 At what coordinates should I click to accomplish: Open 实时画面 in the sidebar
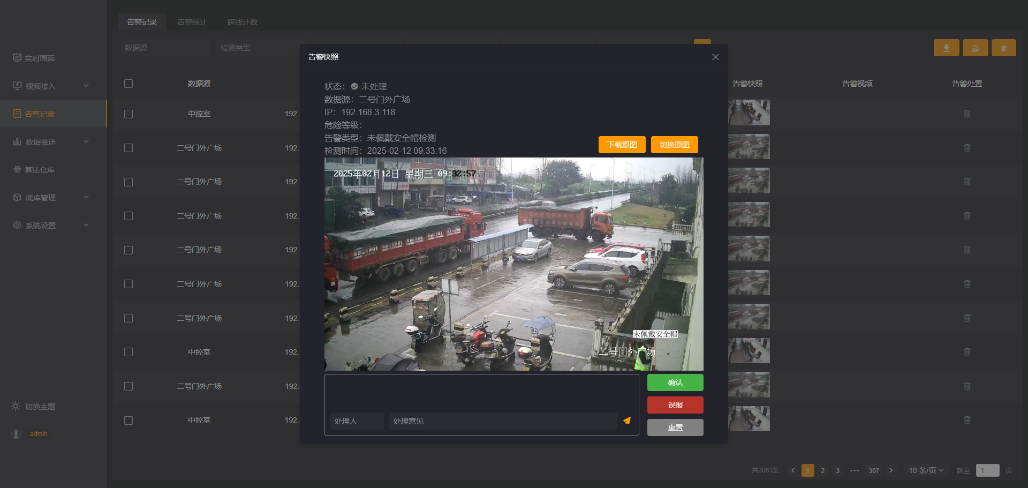pyautogui.click(x=39, y=58)
